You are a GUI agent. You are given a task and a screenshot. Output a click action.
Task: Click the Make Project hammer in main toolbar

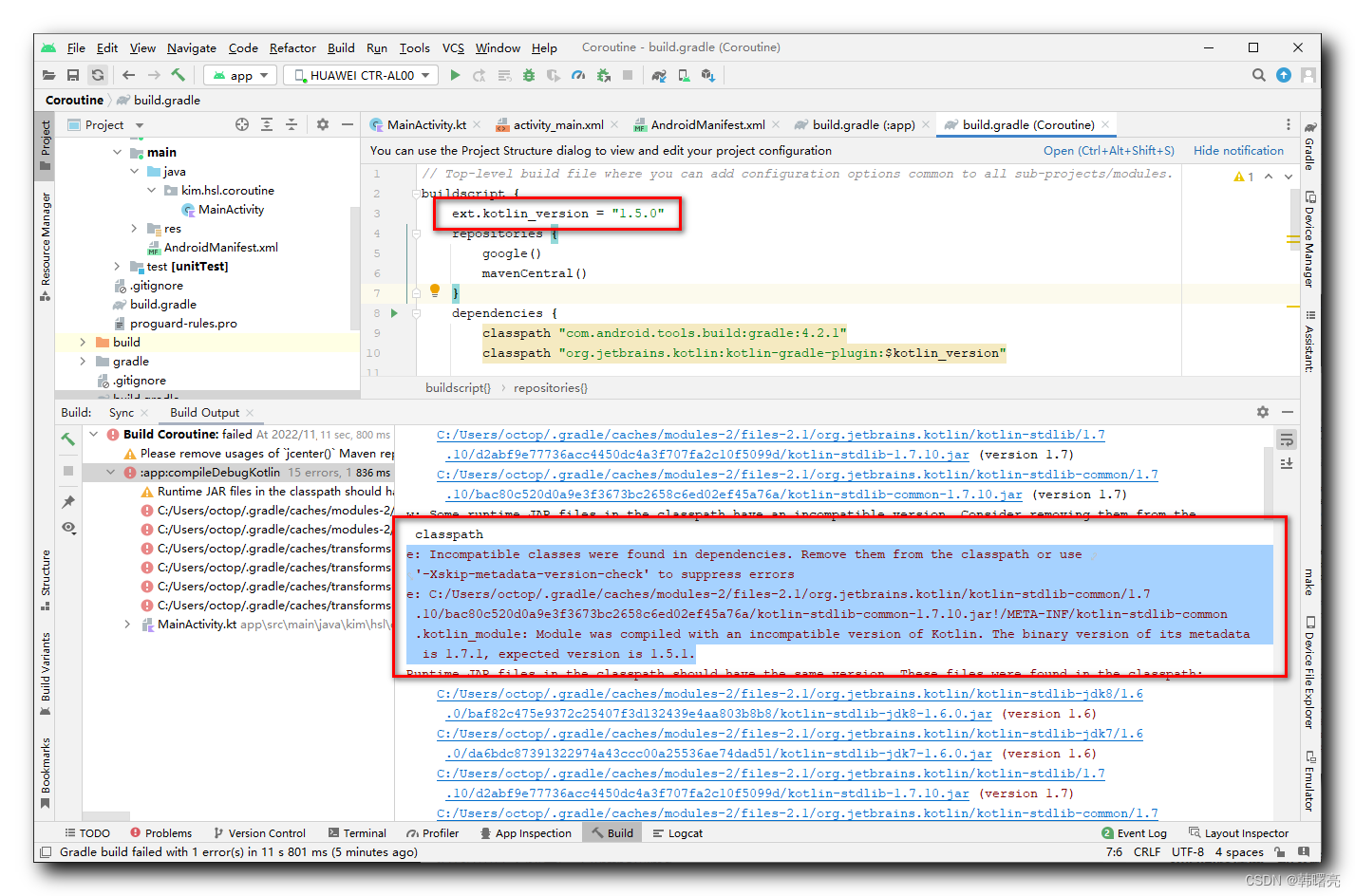(x=178, y=75)
